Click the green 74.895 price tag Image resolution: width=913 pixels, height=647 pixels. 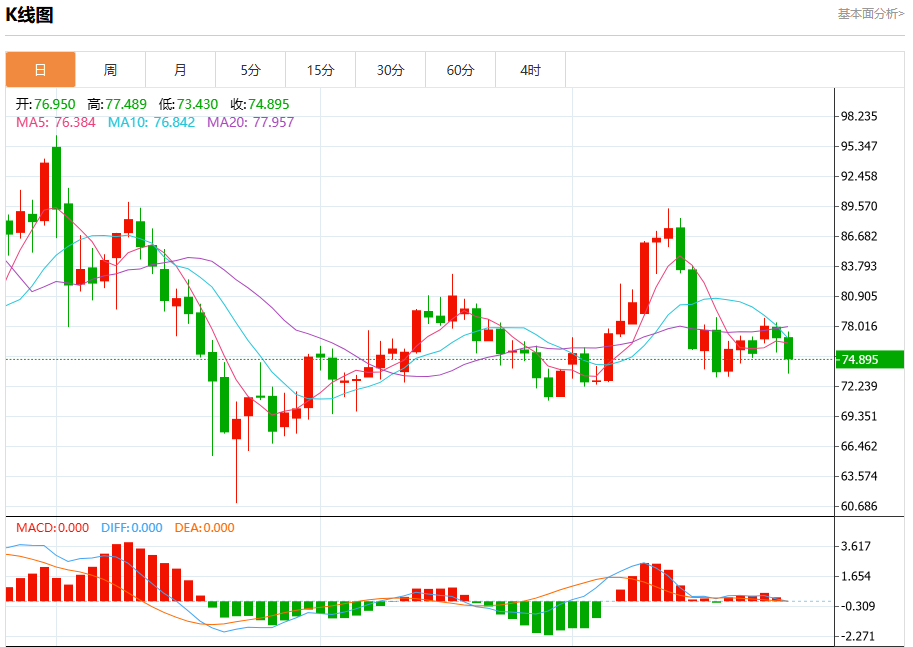(x=870, y=359)
